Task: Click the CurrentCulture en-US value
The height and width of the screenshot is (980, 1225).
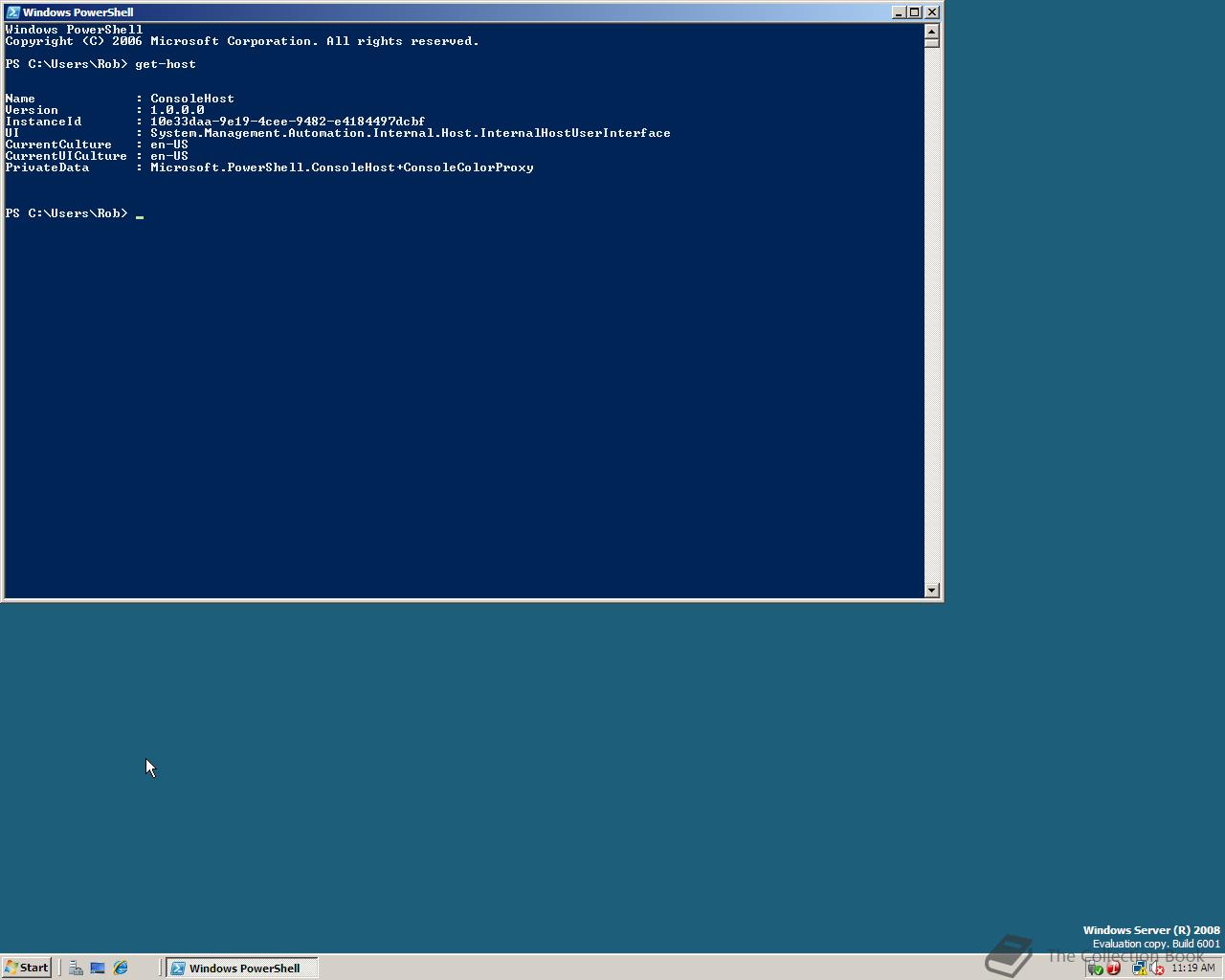Action: tap(169, 145)
